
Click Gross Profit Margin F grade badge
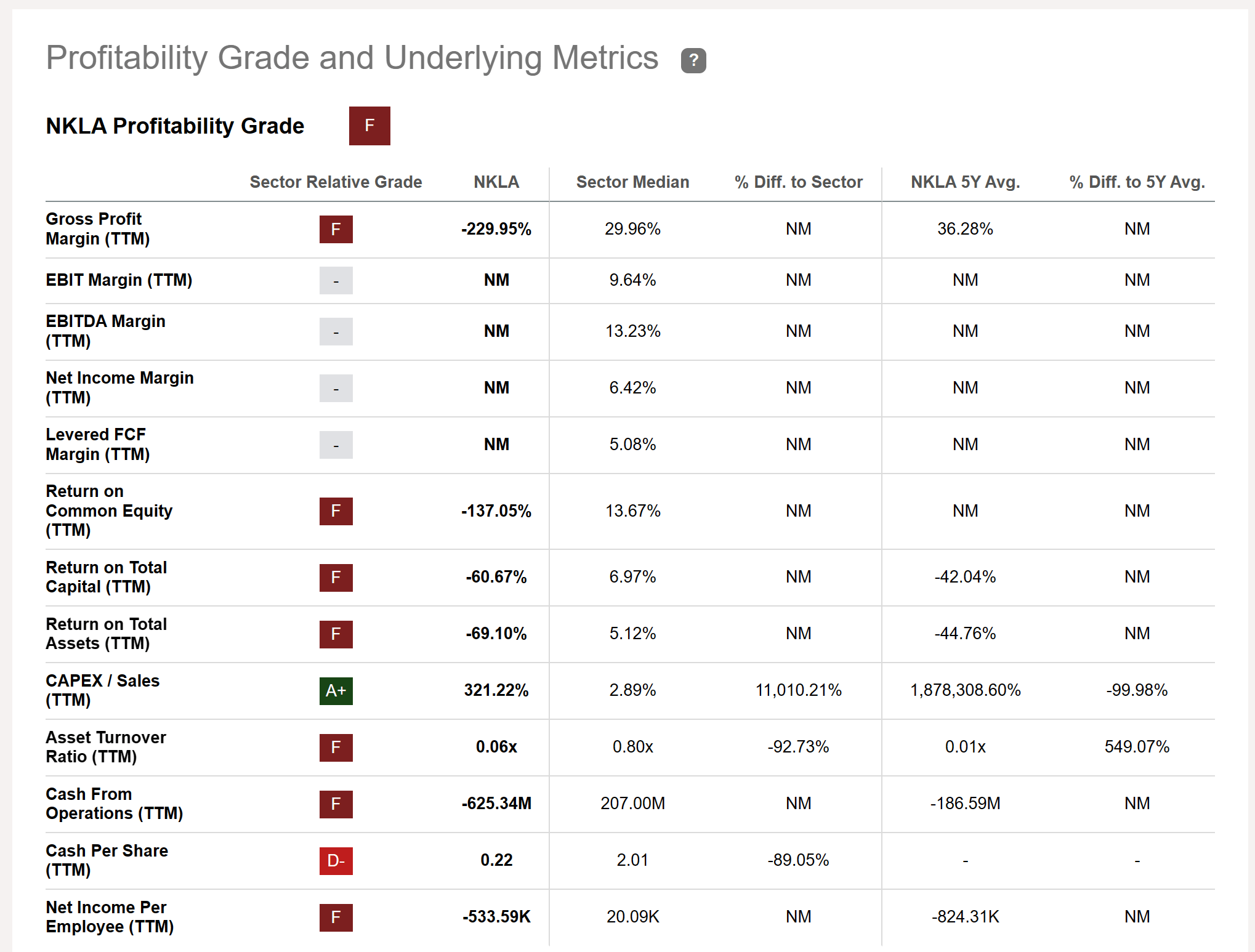336,229
